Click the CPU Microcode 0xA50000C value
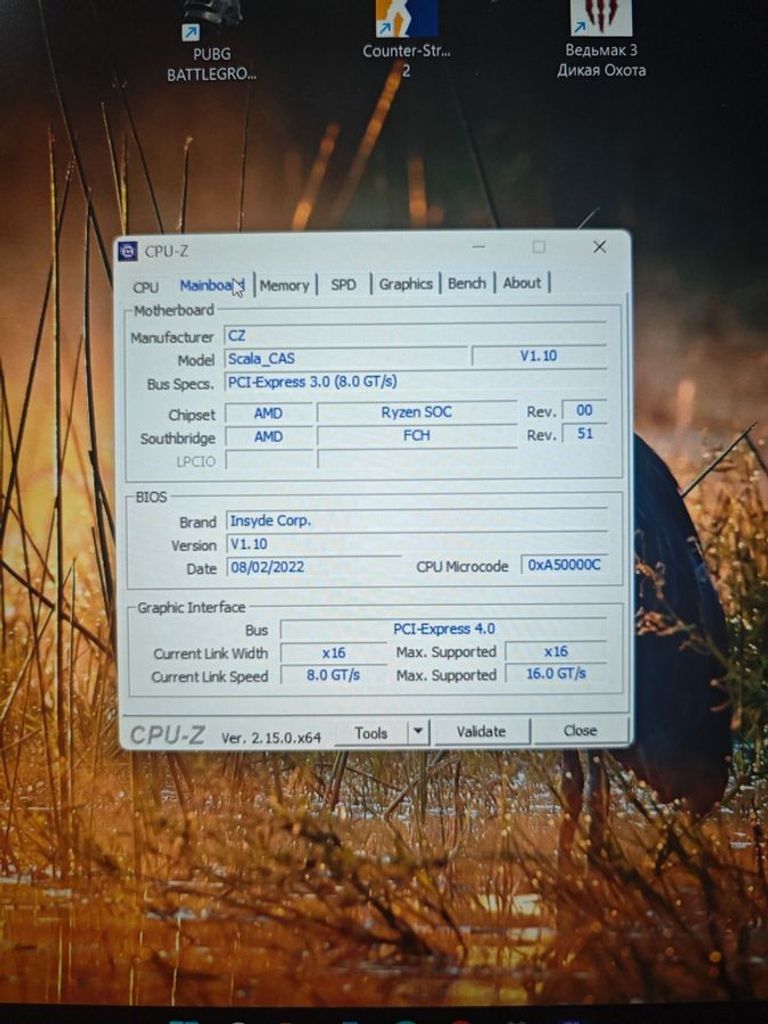Viewport: 768px width, 1024px height. click(x=564, y=564)
